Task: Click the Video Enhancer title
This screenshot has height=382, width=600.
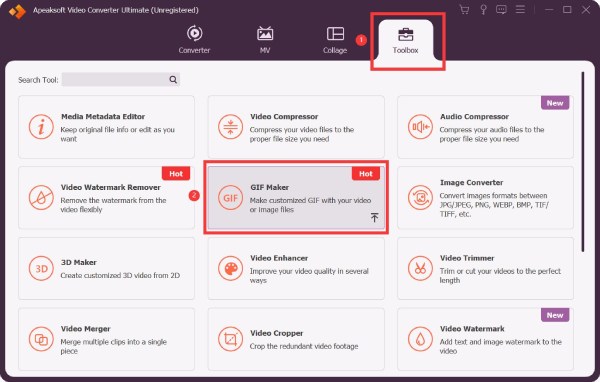Action: click(x=279, y=258)
